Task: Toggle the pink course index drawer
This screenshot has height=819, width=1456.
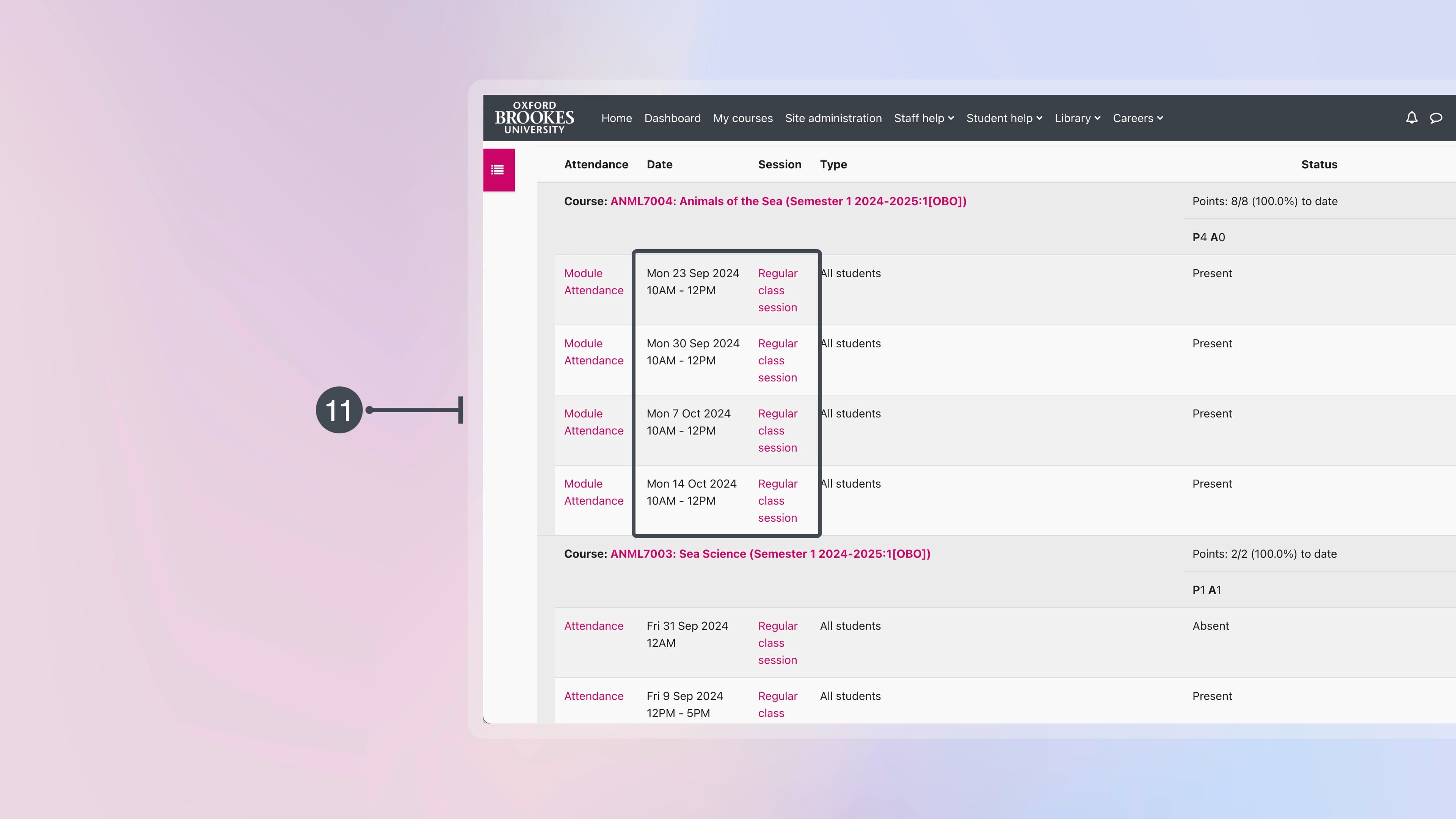Action: 498,169
